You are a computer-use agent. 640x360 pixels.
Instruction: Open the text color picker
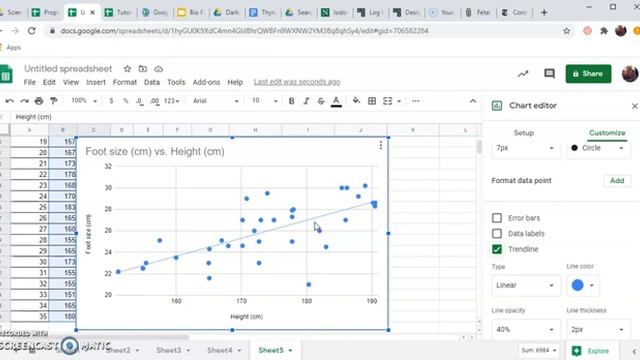click(x=336, y=101)
